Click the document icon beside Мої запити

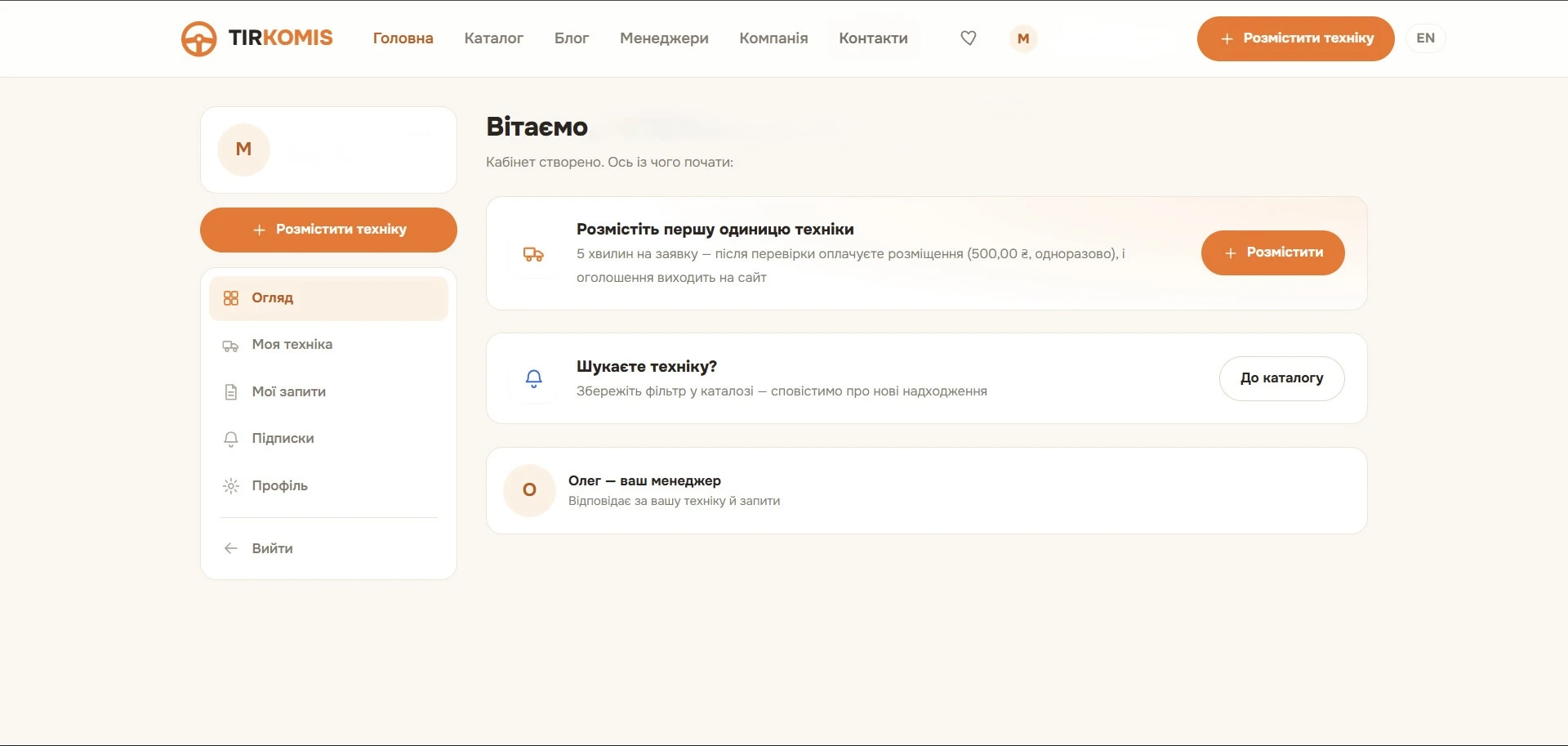tap(231, 392)
